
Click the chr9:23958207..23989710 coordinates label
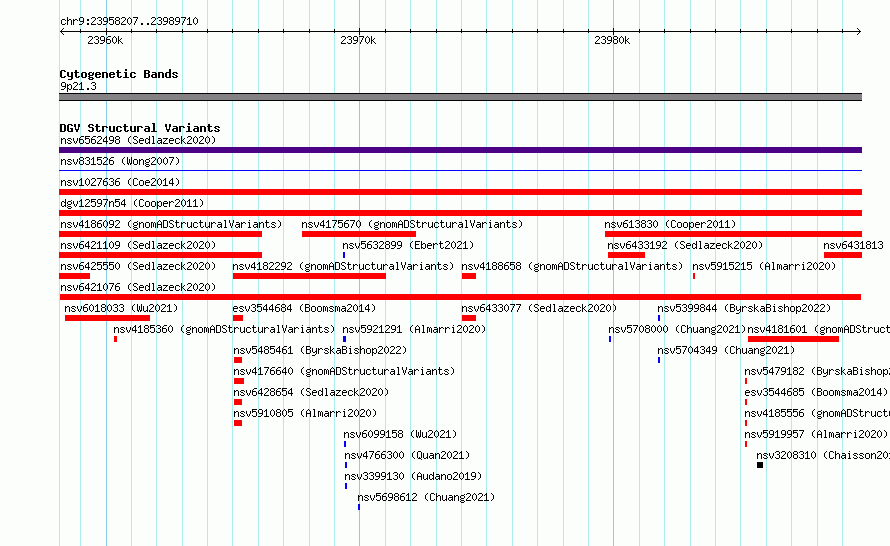pos(129,21)
